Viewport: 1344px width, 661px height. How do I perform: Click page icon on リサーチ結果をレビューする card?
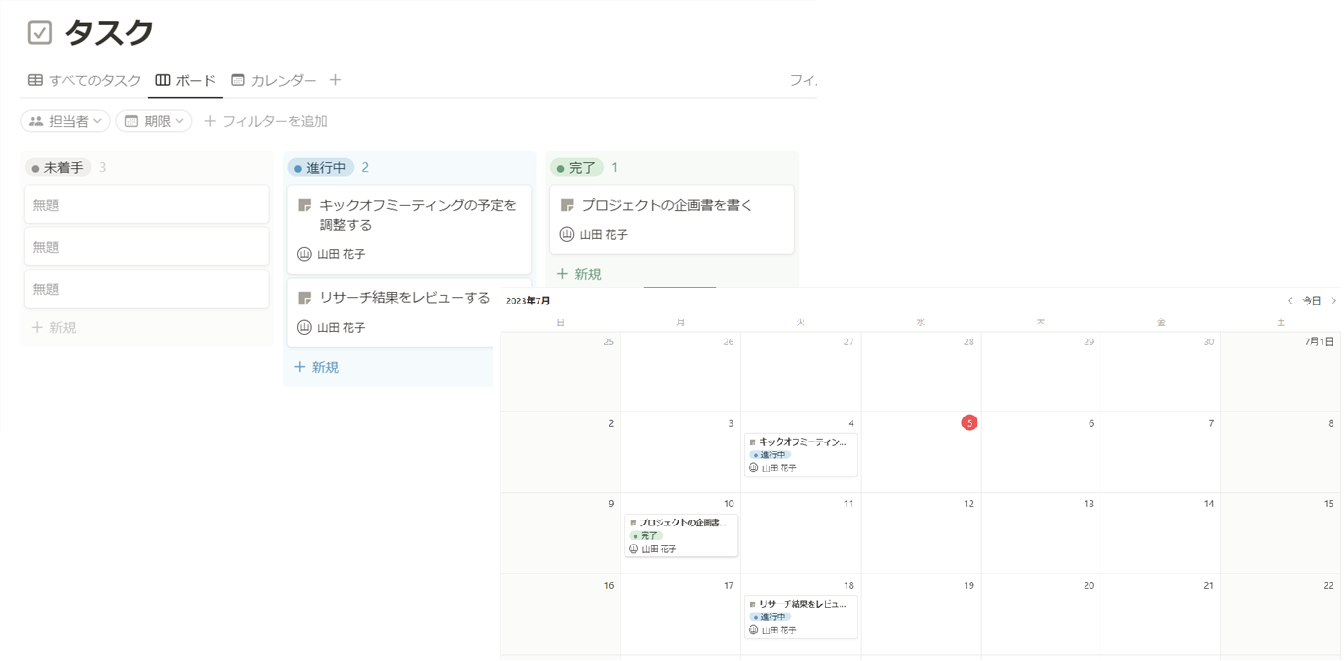[x=305, y=298]
